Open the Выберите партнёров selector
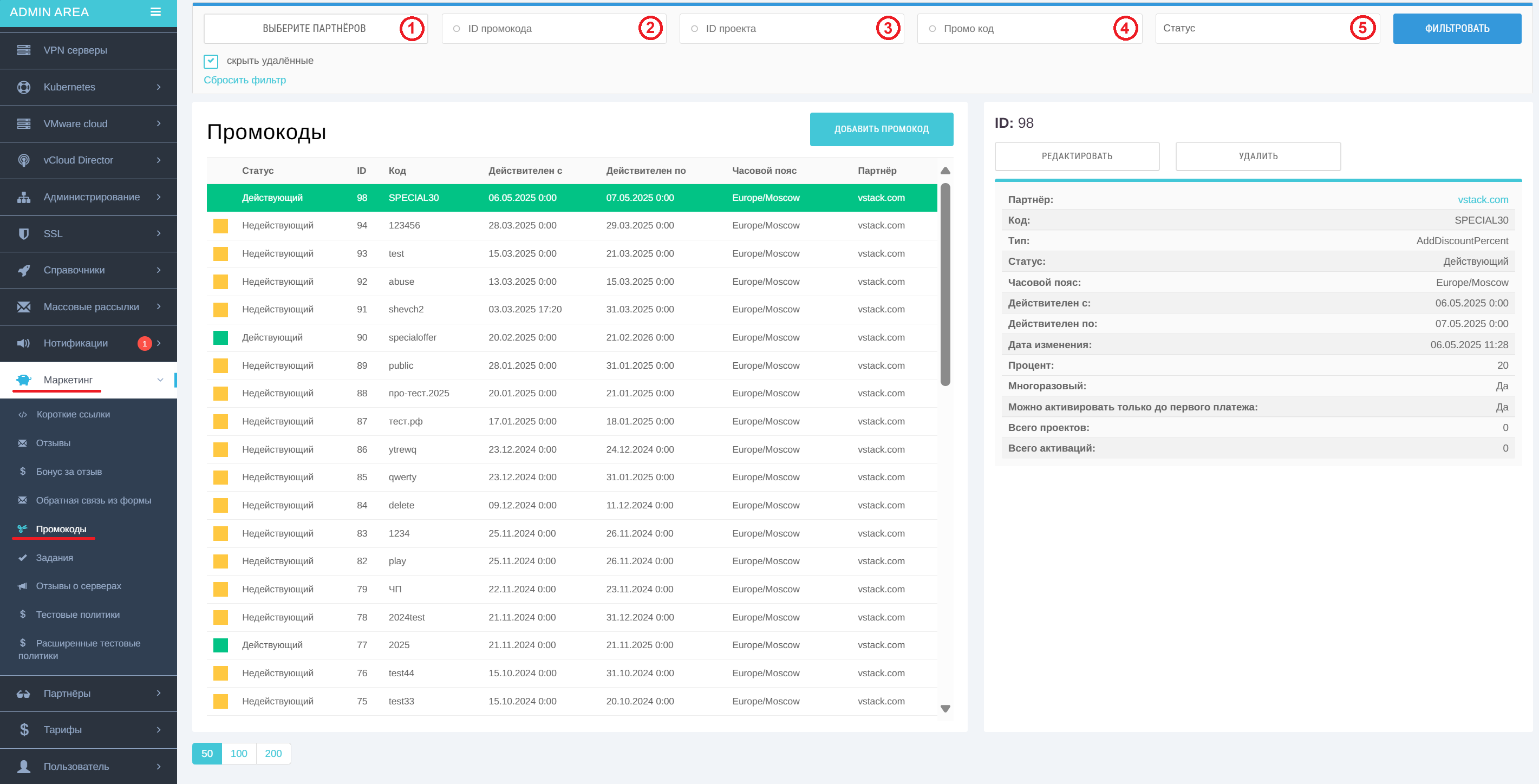Image resolution: width=1539 pixels, height=784 pixels. (316, 29)
